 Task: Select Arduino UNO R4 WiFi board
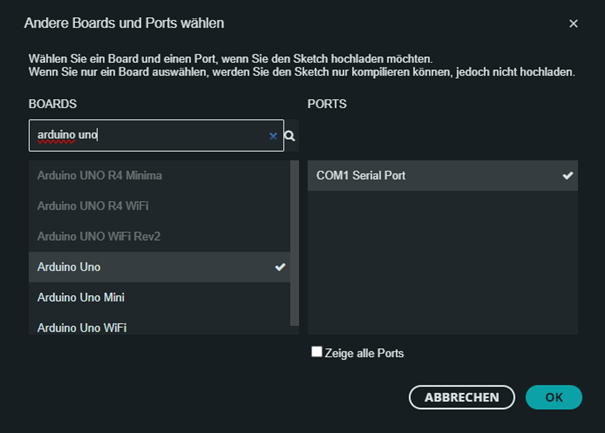coord(159,206)
